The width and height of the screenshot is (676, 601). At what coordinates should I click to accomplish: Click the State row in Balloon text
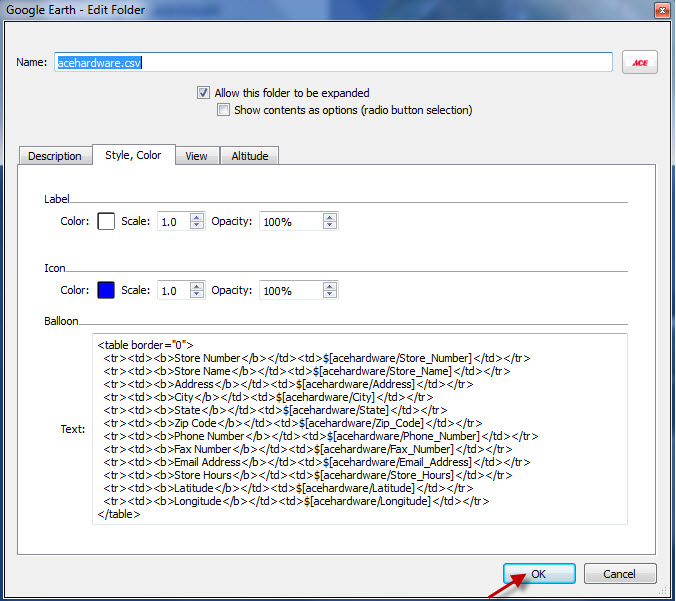click(275, 410)
